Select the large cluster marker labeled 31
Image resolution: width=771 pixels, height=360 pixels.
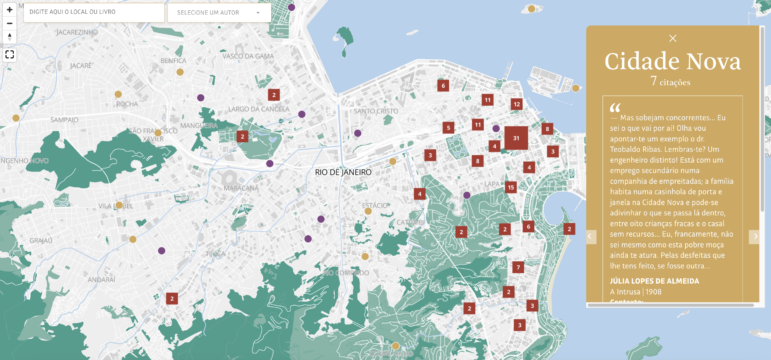pos(516,138)
